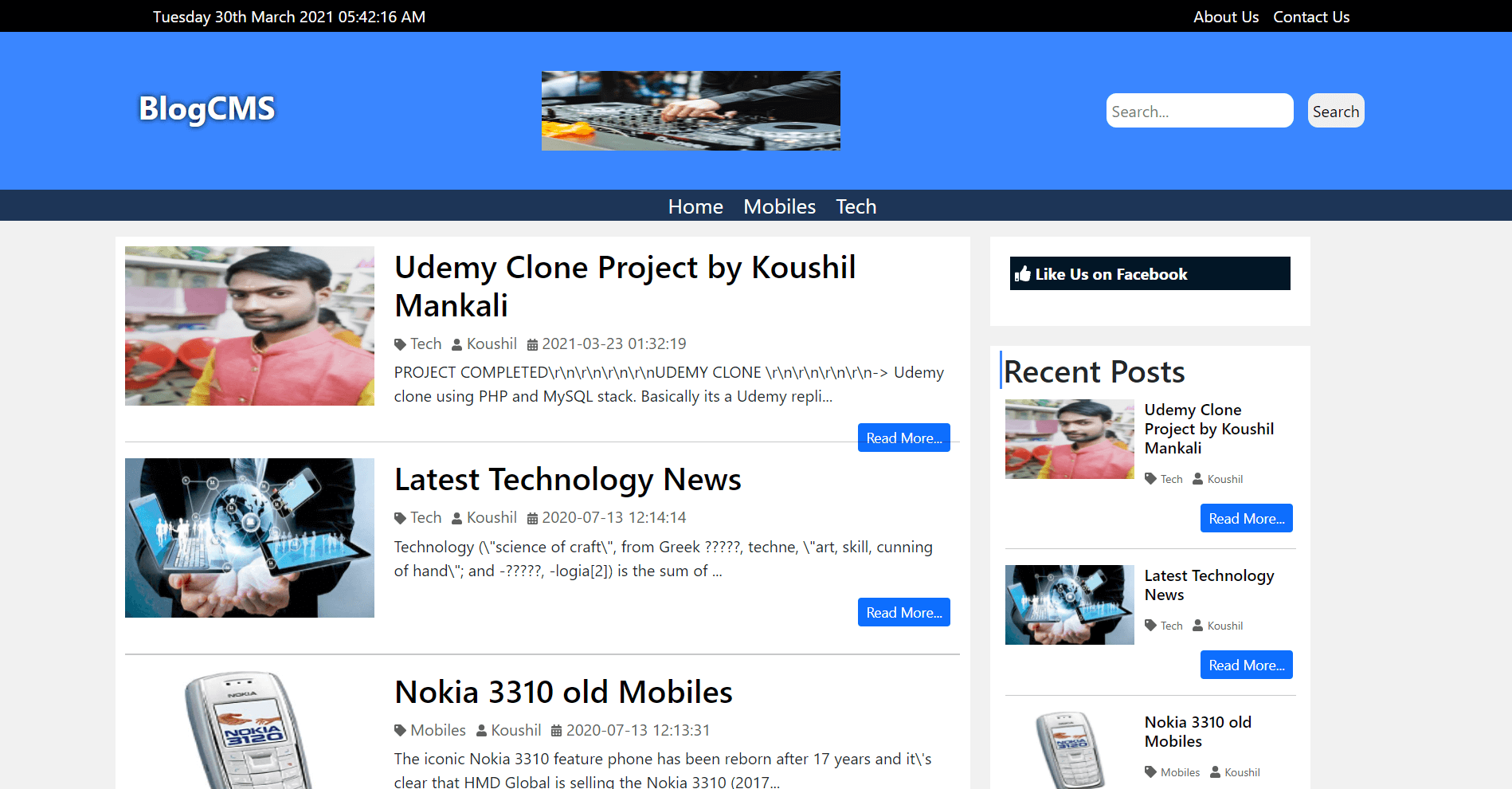Screen dimensions: 1512x789
Task: Click the tag icon beside Mobiles in Nokia post
Action: (x=400, y=731)
